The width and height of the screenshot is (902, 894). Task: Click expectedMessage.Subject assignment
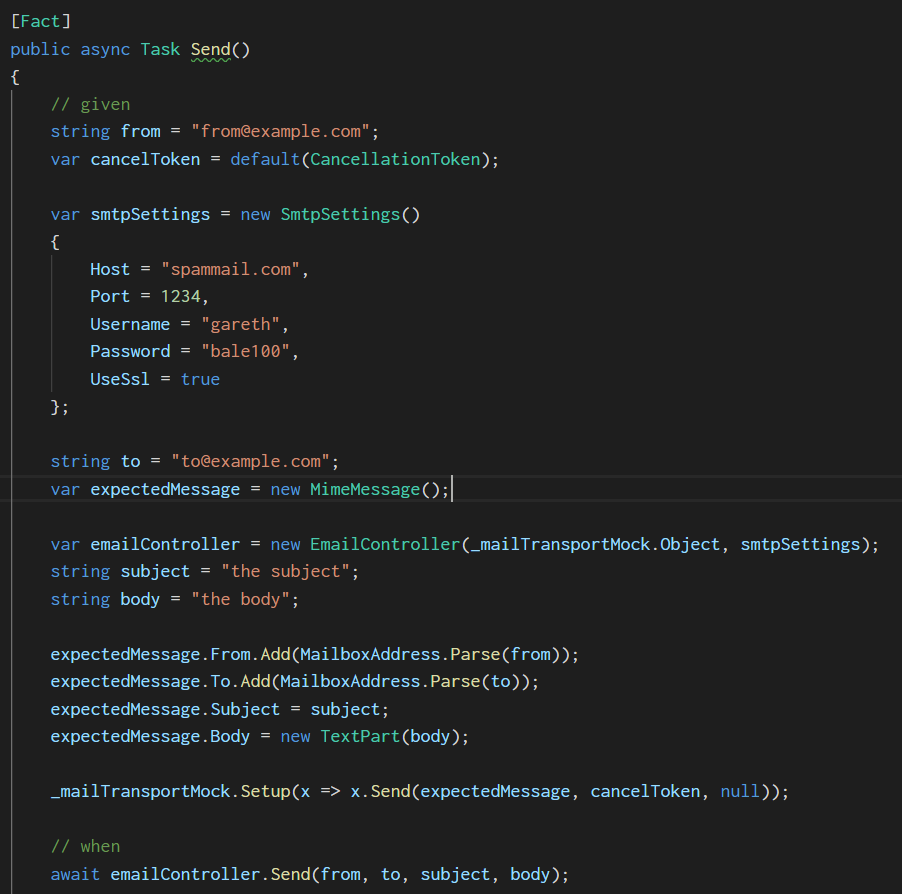[x=219, y=709]
